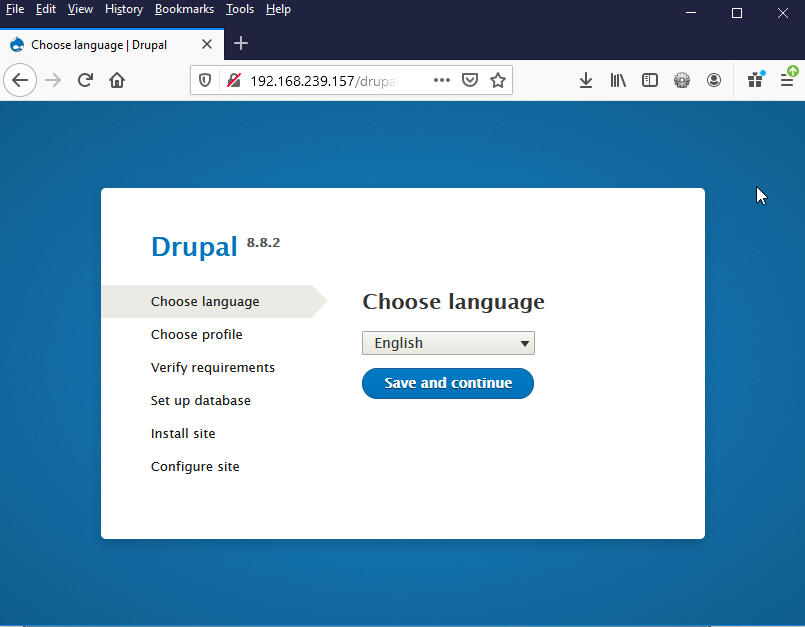
Task: Save page to Pocket icon
Action: tap(470, 81)
